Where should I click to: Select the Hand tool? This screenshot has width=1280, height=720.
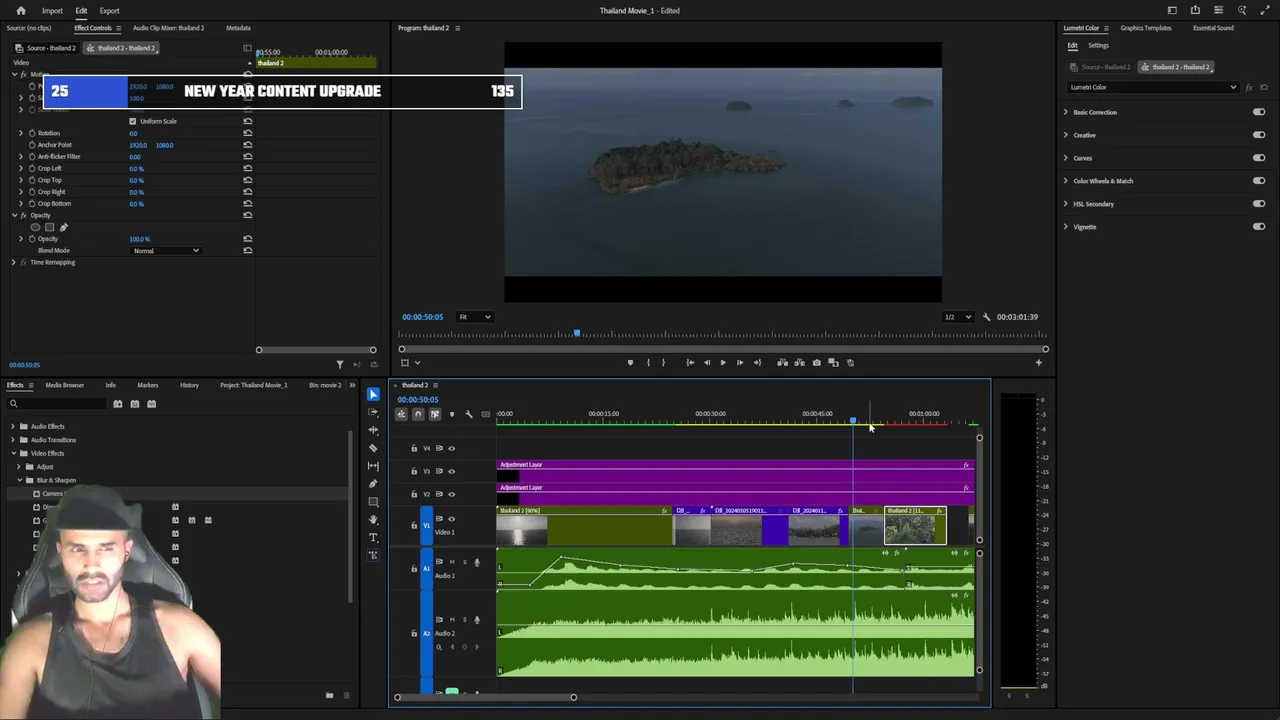pyautogui.click(x=373, y=519)
